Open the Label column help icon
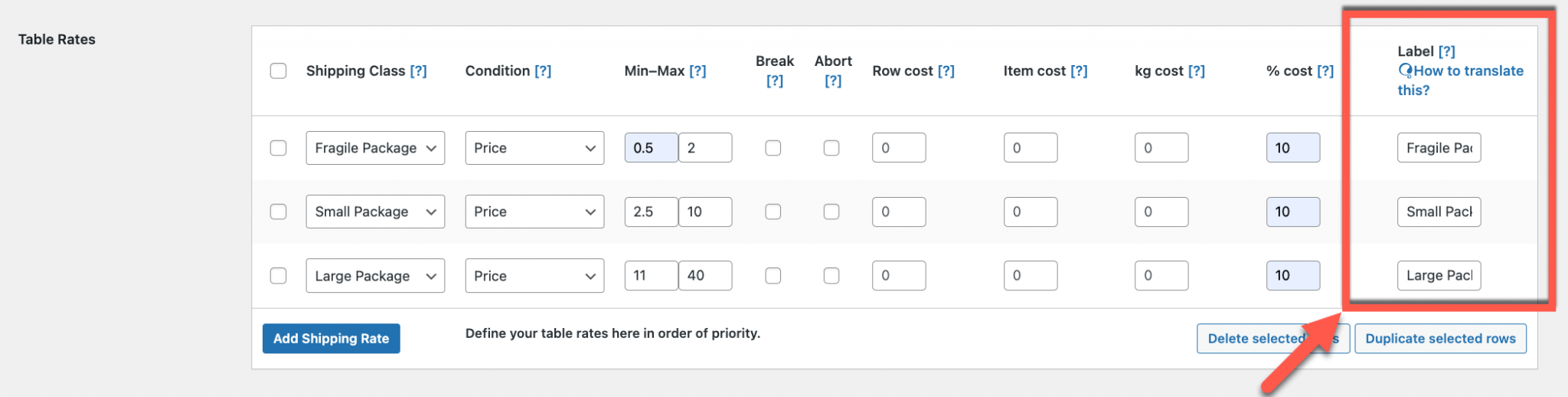 point(1446,51)
